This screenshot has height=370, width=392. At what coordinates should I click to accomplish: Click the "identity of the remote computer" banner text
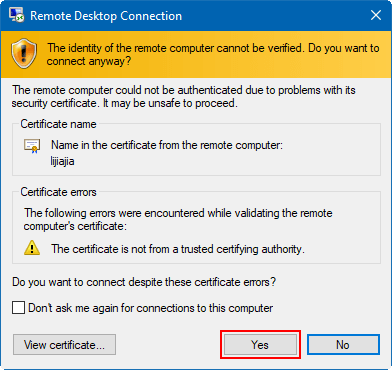(x=213, y=55)
